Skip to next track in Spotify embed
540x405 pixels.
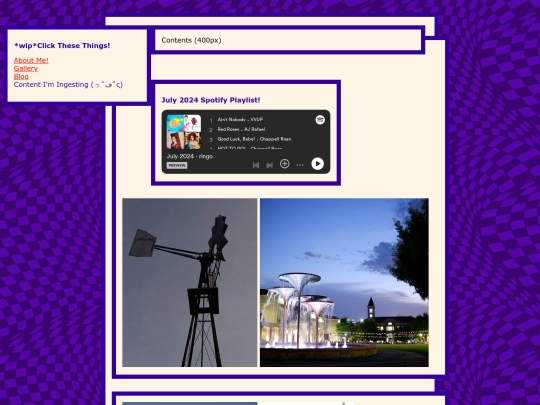point(270,165)
